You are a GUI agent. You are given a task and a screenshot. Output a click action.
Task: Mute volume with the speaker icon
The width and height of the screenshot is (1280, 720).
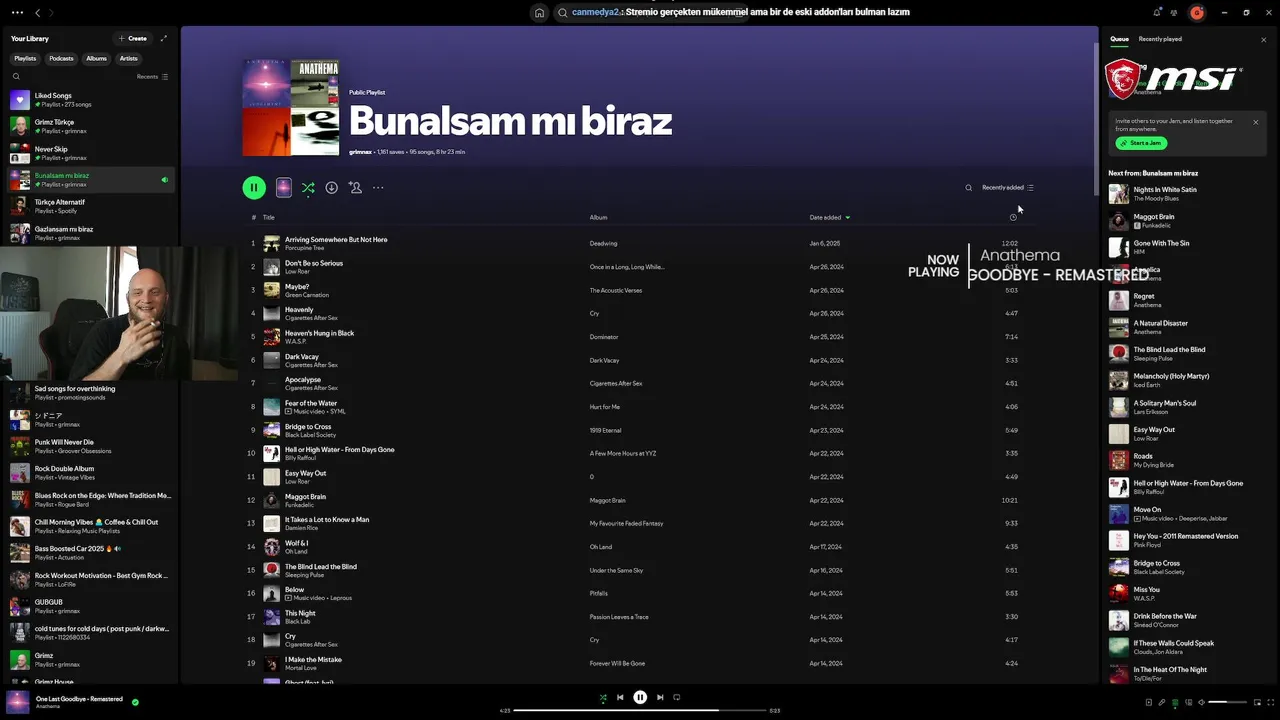click(x=1201, y=702)
